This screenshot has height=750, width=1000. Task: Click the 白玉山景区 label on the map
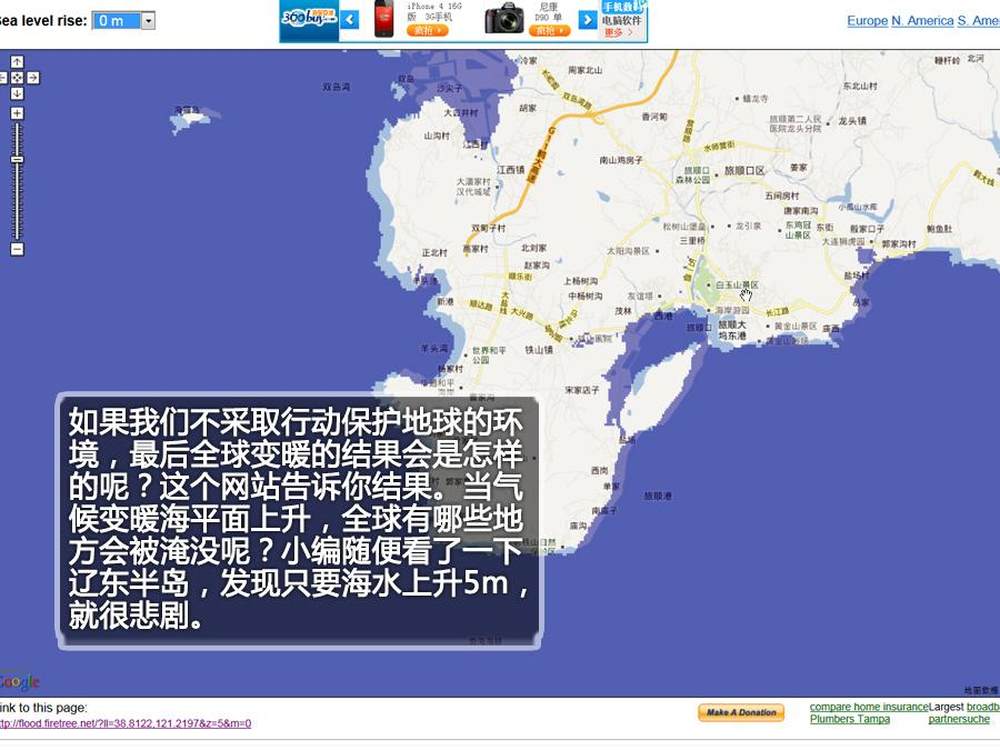click(737, 285)
